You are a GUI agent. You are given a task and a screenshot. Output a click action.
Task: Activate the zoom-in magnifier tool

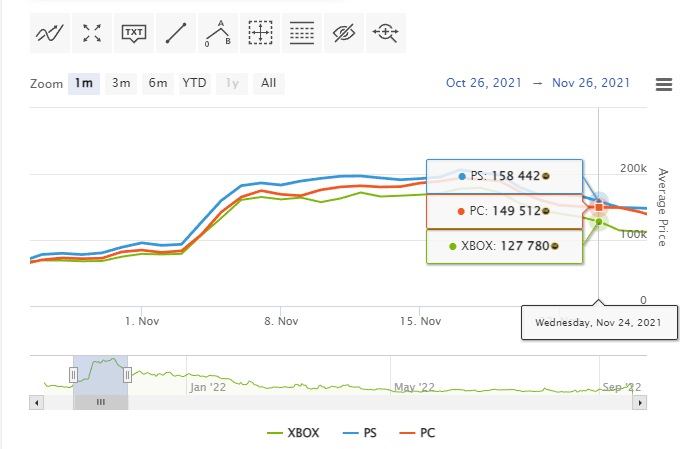[386, 33]
